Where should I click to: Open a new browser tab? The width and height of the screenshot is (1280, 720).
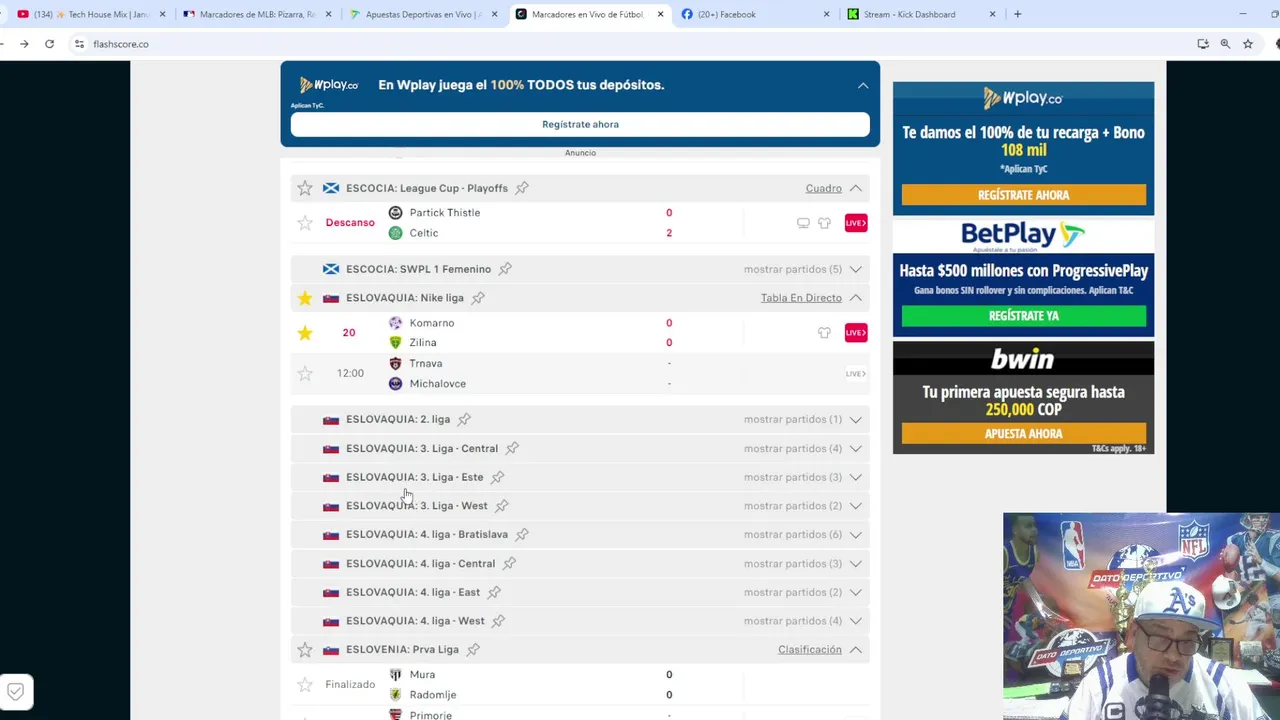1018,14
